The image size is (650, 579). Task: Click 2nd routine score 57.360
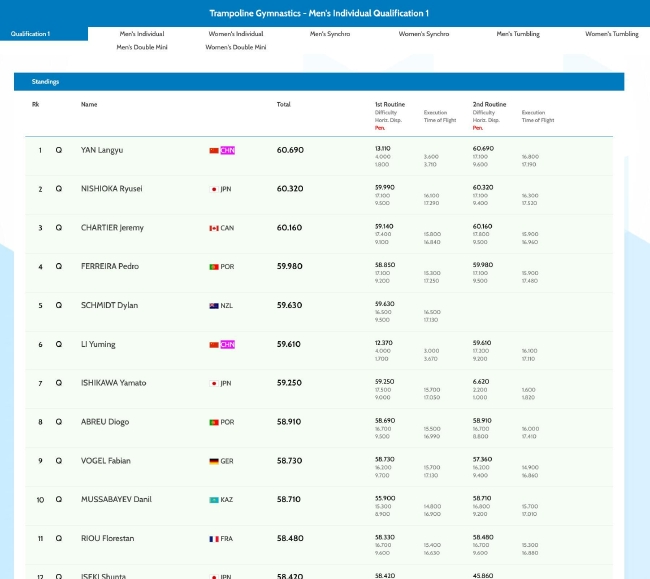pyautogui.click(x=482, y=459)
